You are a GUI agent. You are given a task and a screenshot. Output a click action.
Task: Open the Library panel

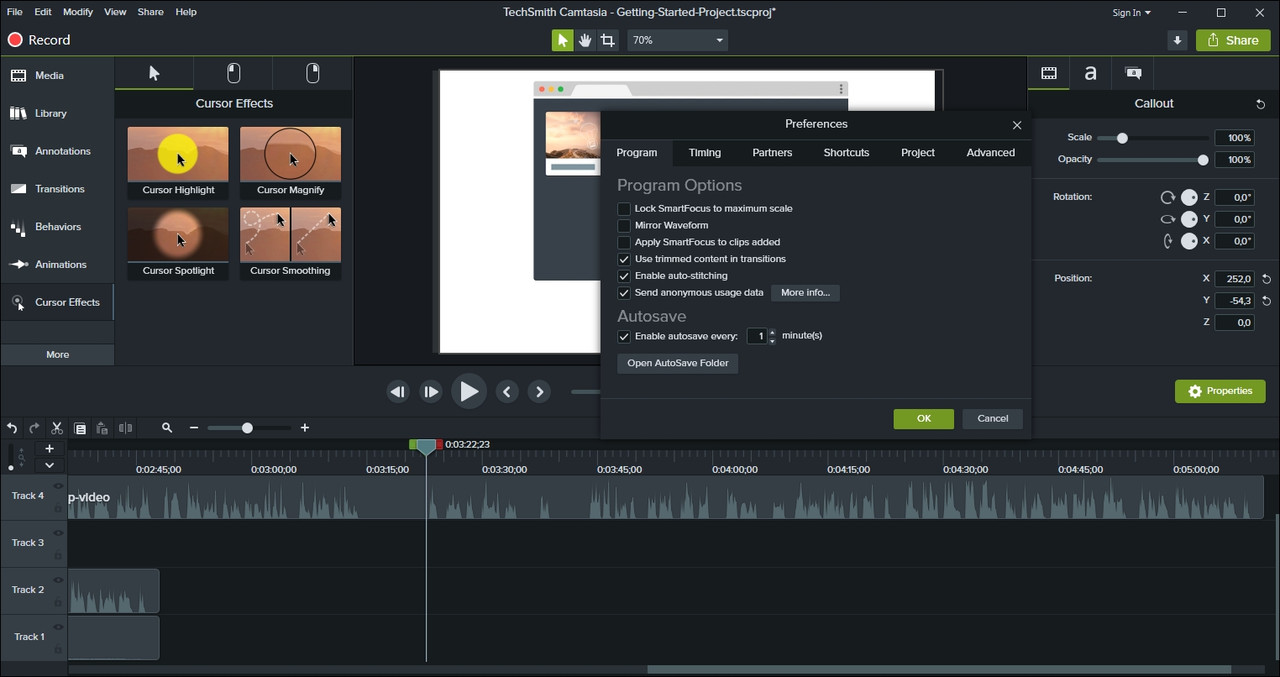click(x=57, y=113)
